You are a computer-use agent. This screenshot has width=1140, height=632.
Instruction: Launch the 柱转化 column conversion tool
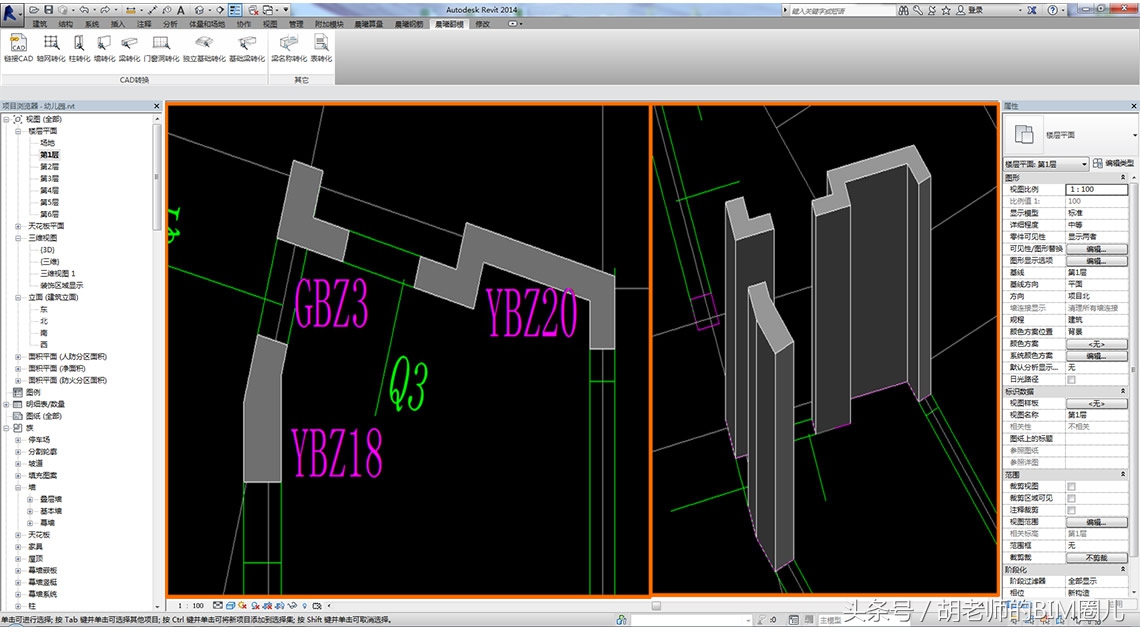[78, 46]
